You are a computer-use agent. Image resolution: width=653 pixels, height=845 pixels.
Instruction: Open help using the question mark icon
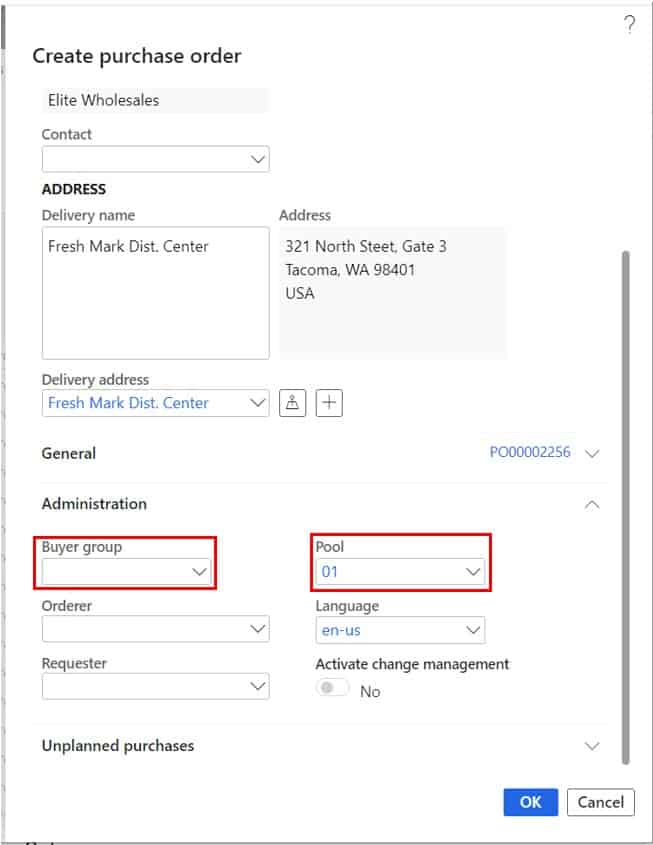[628, 25]
